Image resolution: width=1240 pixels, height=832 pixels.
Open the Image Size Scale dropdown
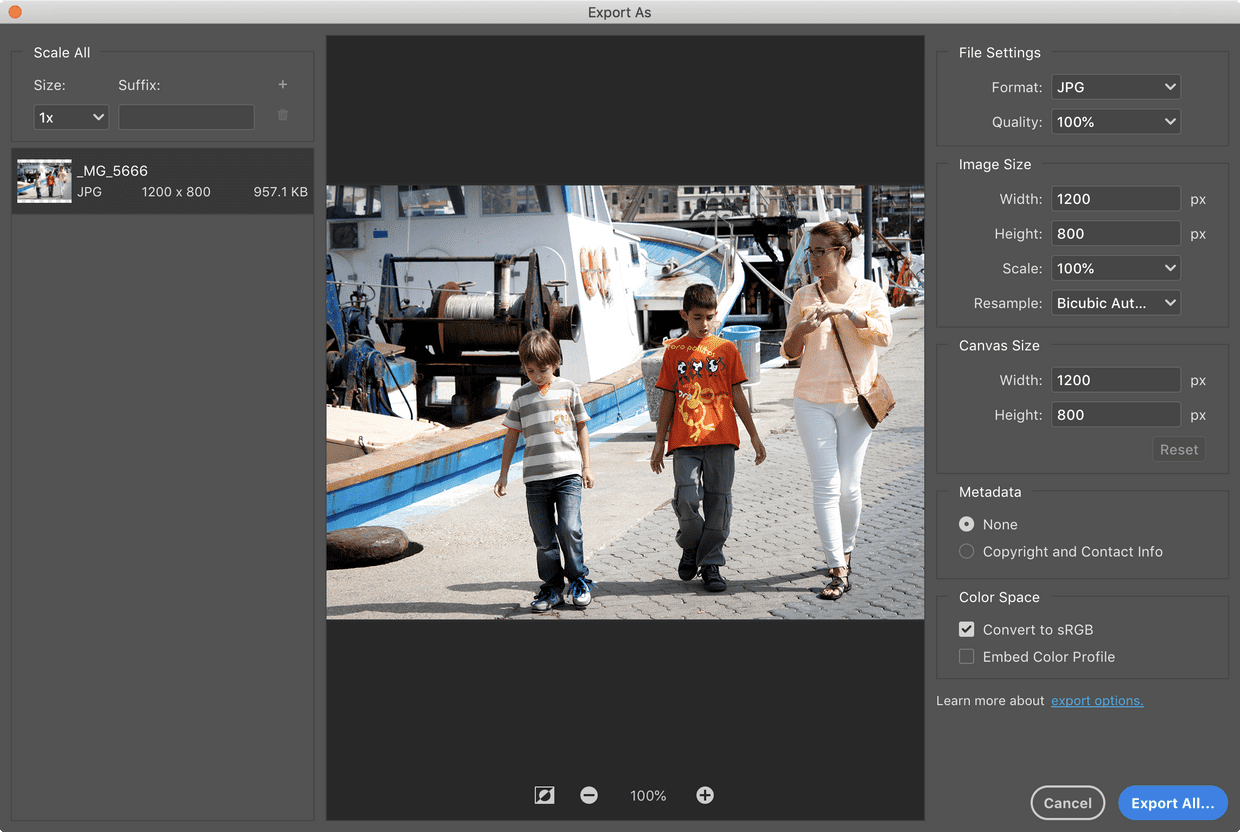1116,268
